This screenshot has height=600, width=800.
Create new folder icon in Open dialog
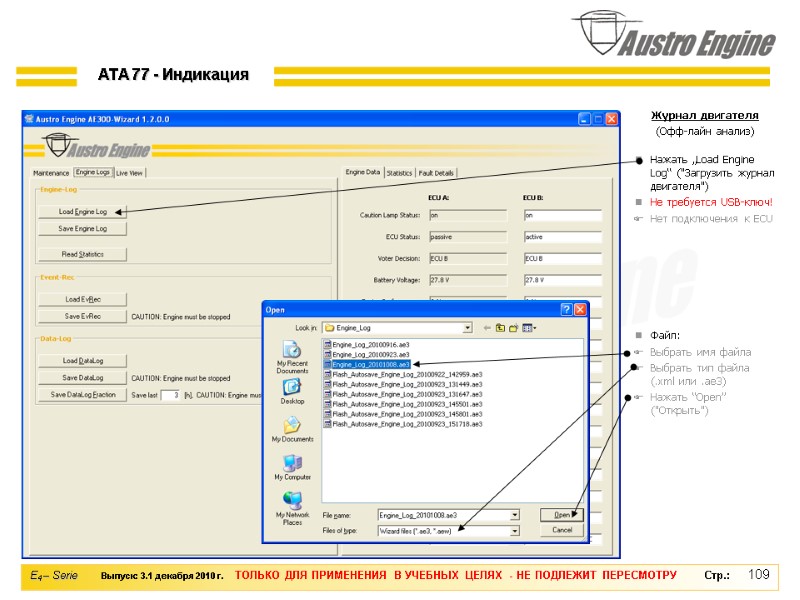point(514,328)
